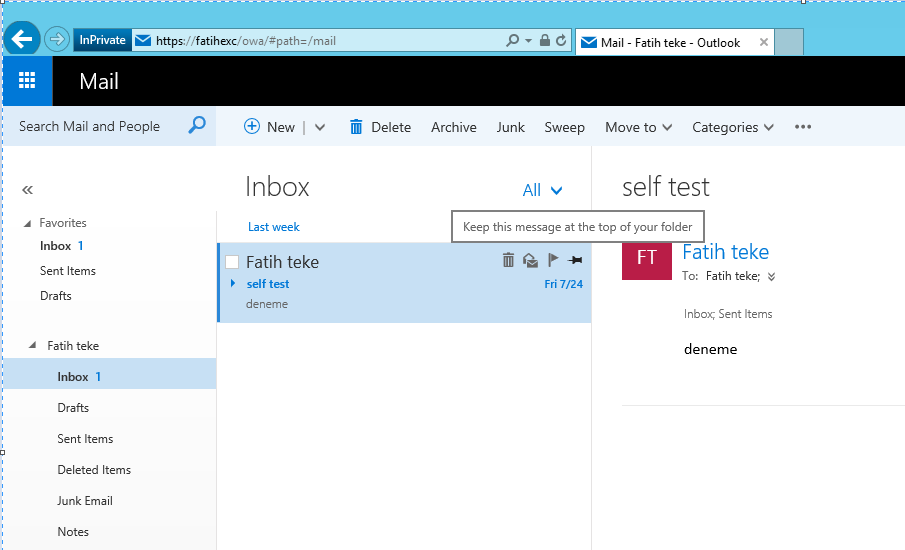Open Drafts under Fatih teke mailbox

73,407
